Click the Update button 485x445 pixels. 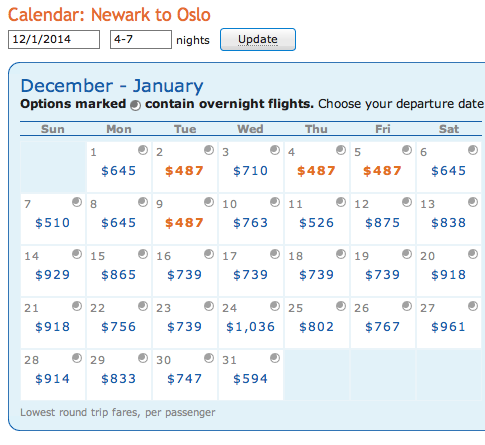(x=258, y=40)
